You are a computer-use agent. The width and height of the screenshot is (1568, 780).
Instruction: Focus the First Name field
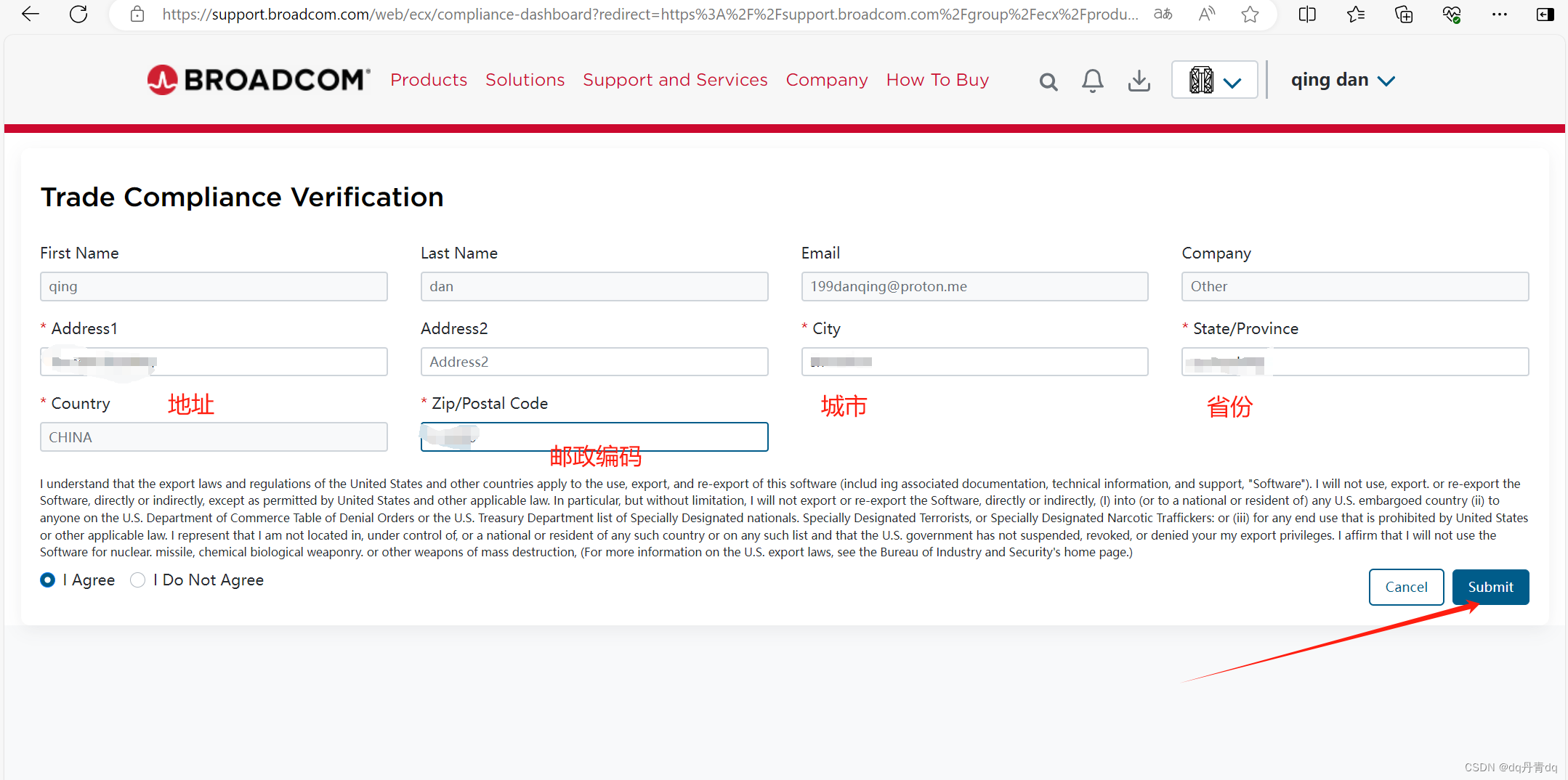pyautogui.click(x=214, y=286)
